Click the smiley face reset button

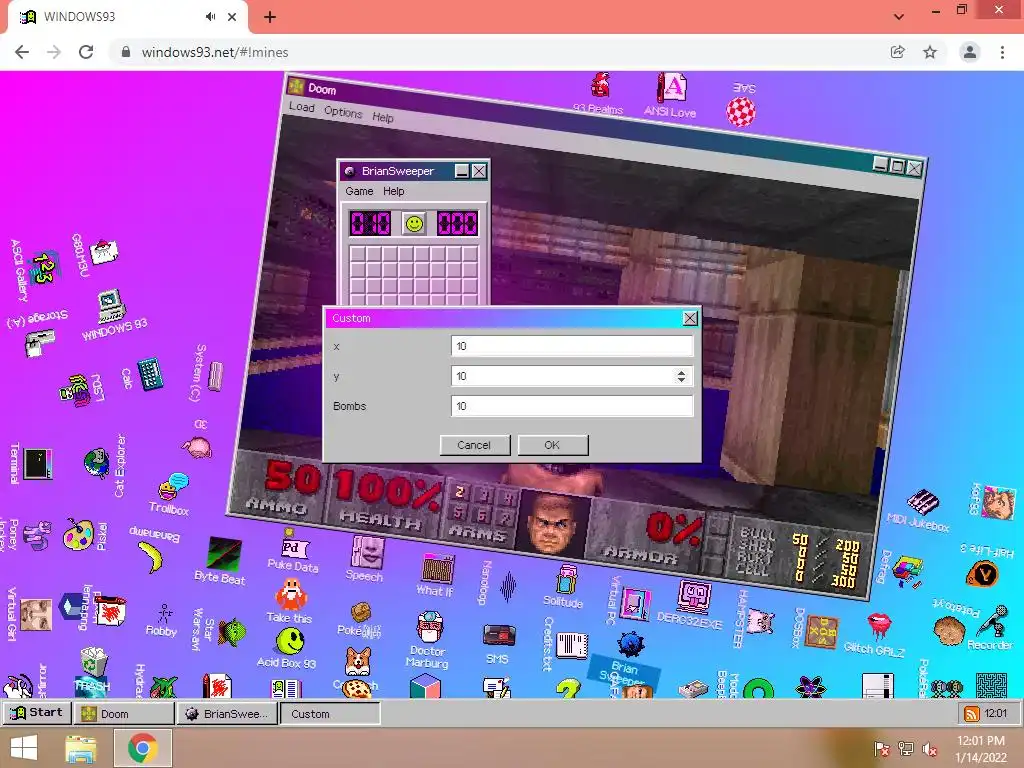pos(414,223)
